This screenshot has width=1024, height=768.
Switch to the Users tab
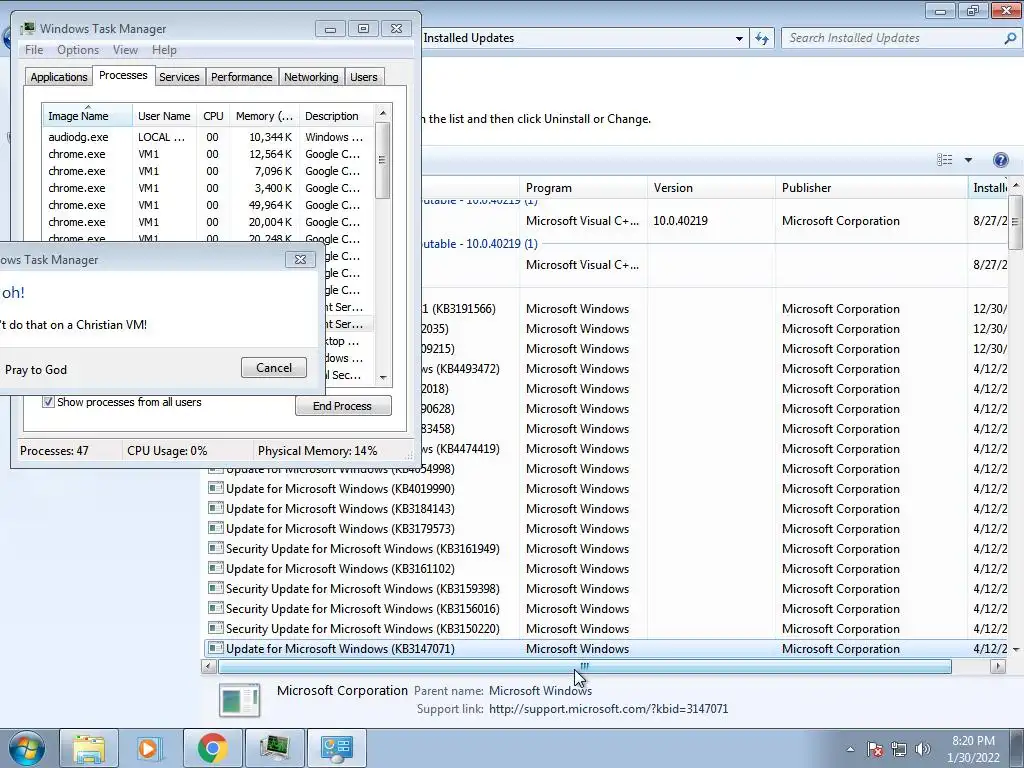364,77
